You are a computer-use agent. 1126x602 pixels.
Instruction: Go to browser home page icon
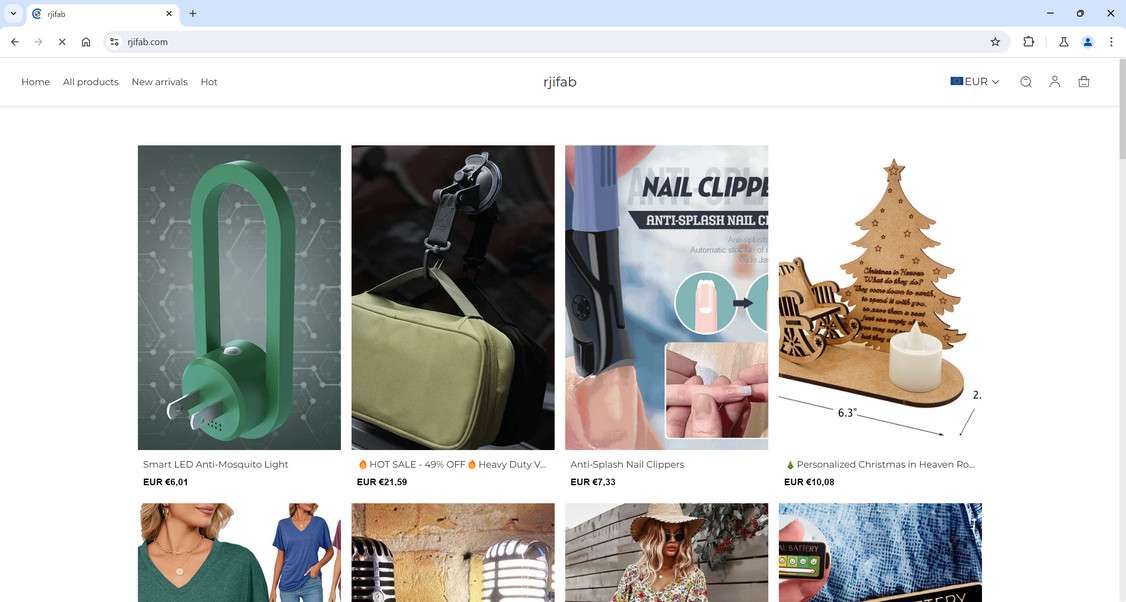click(85, 42)
